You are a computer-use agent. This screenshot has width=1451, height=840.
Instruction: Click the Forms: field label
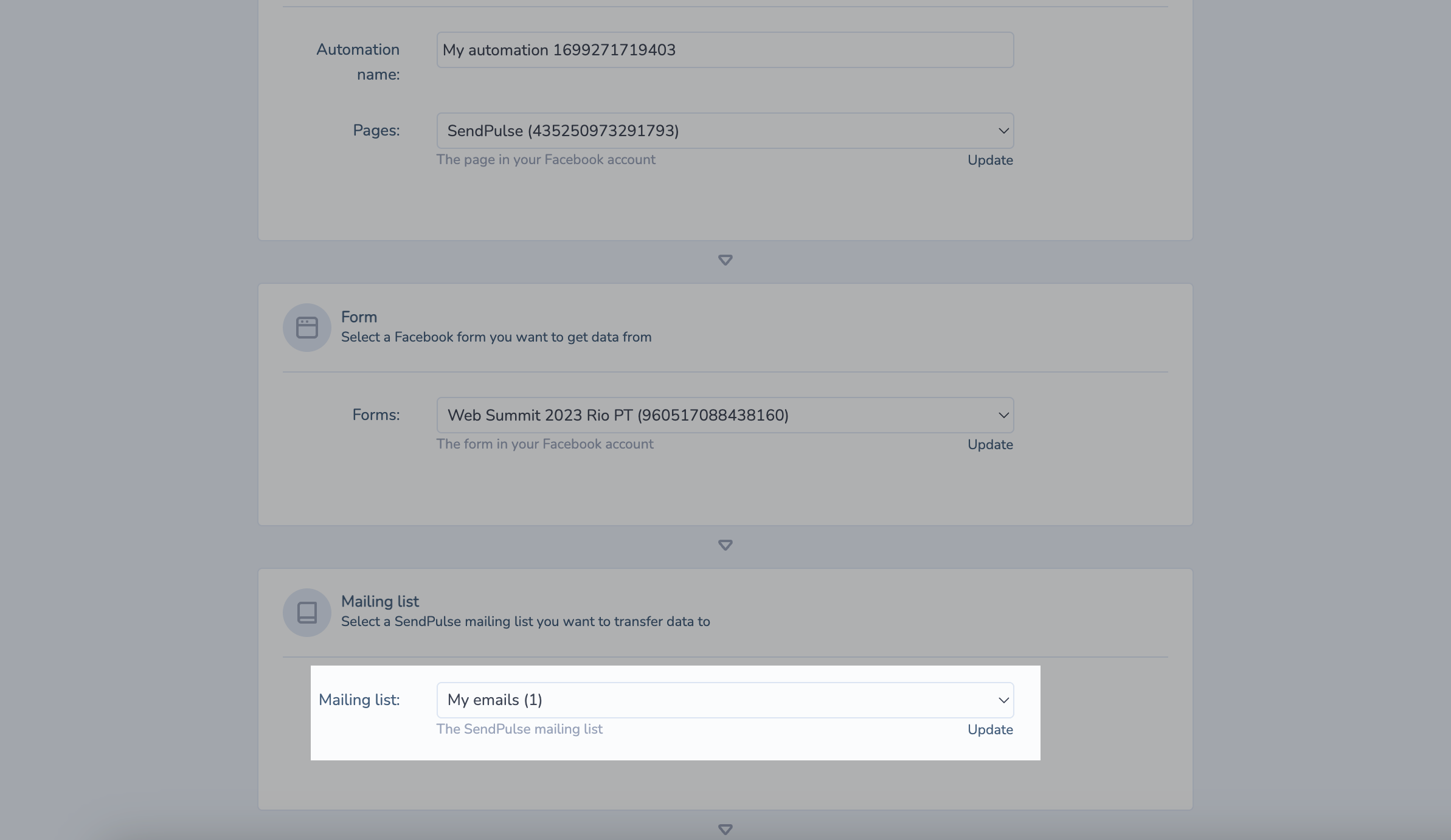376,415
